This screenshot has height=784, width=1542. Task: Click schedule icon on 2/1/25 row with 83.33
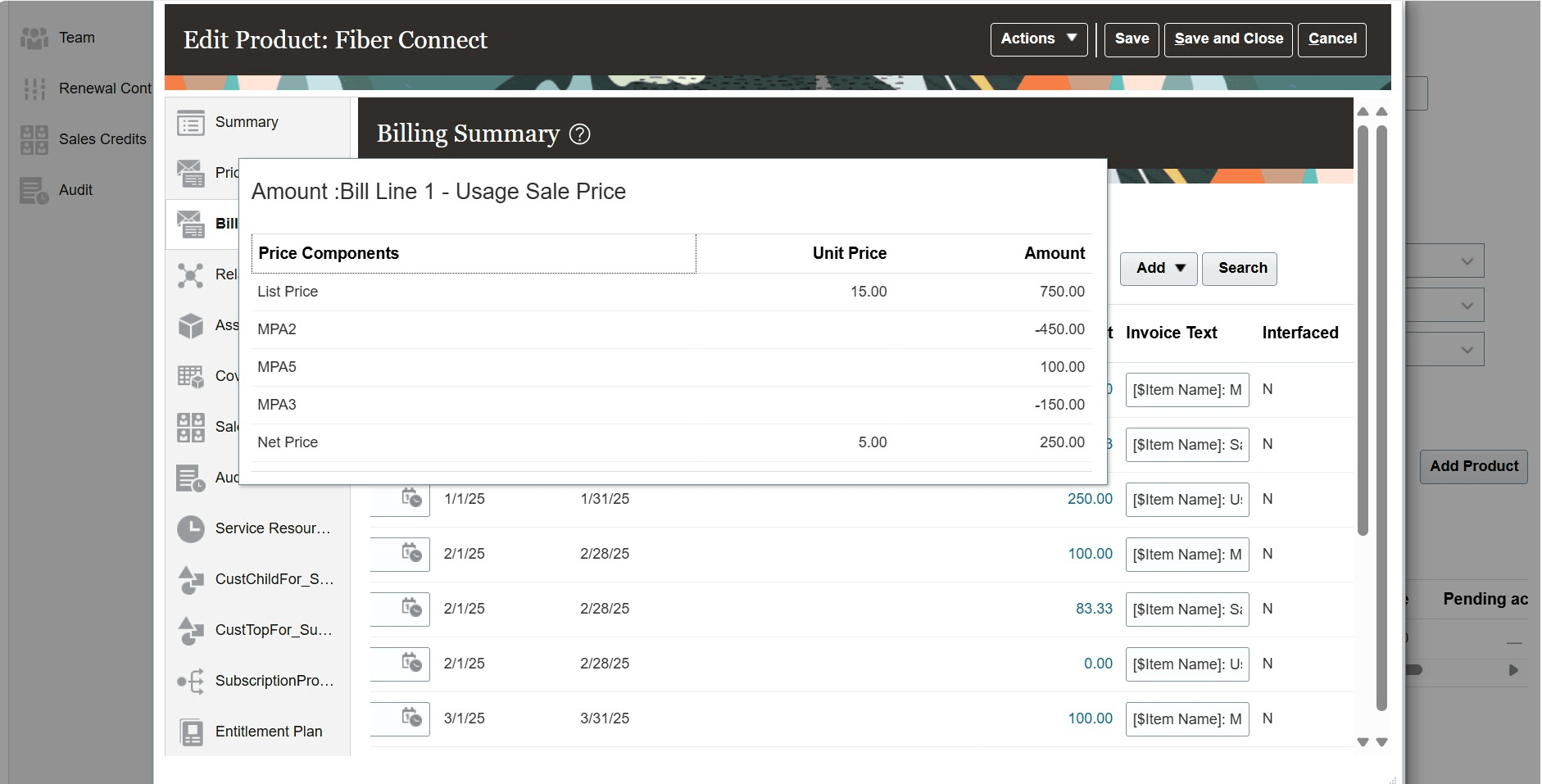click(411, 608)
